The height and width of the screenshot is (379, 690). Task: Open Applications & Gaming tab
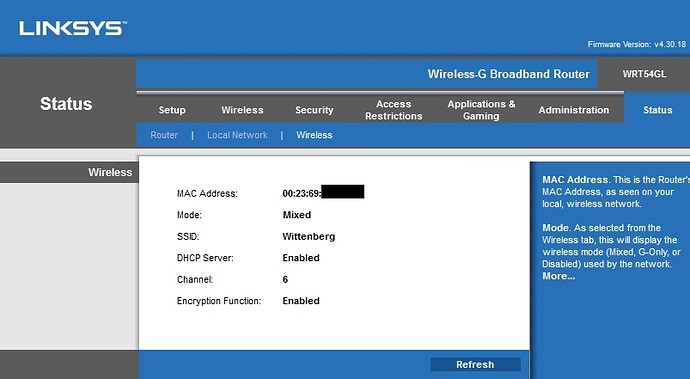coord(481,110)
